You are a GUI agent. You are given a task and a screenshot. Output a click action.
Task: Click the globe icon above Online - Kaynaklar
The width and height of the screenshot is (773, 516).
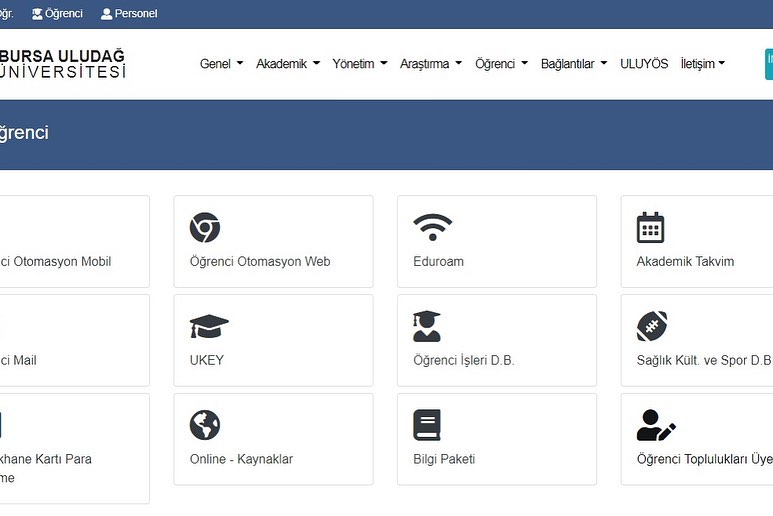tap(205, 425)
